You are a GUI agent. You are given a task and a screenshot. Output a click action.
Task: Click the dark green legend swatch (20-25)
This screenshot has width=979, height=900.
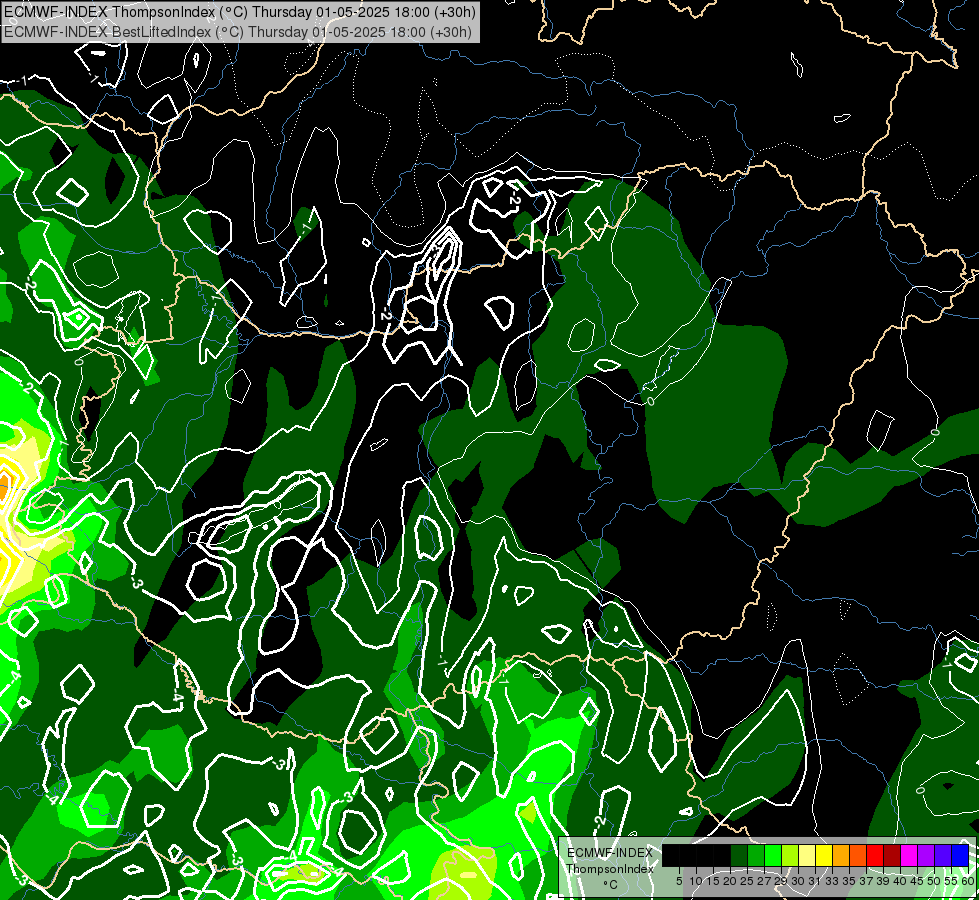point(739,855)
